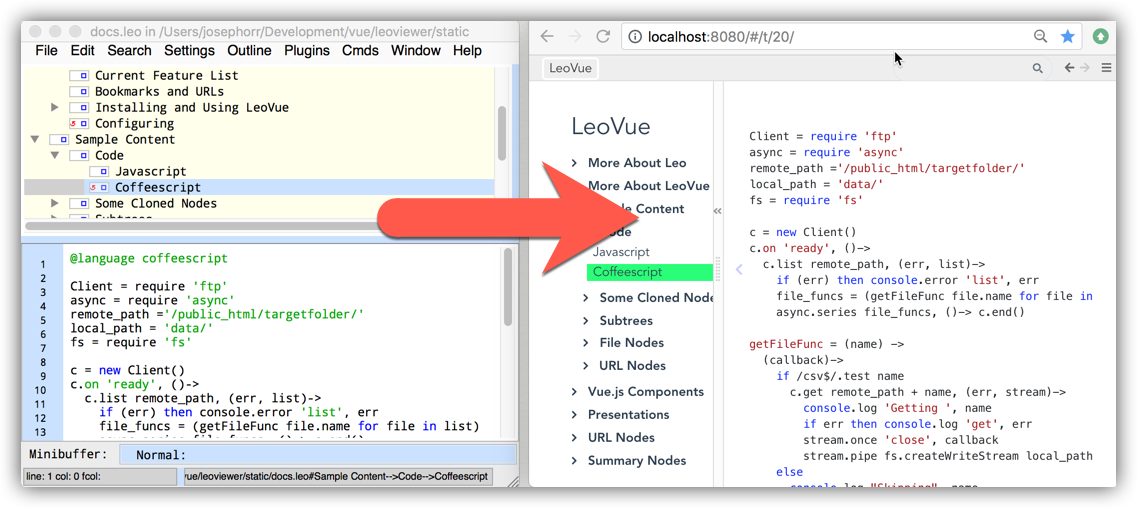Select highlighted Coffeescript in LeoVue sidebar

[x=650, y=272]
